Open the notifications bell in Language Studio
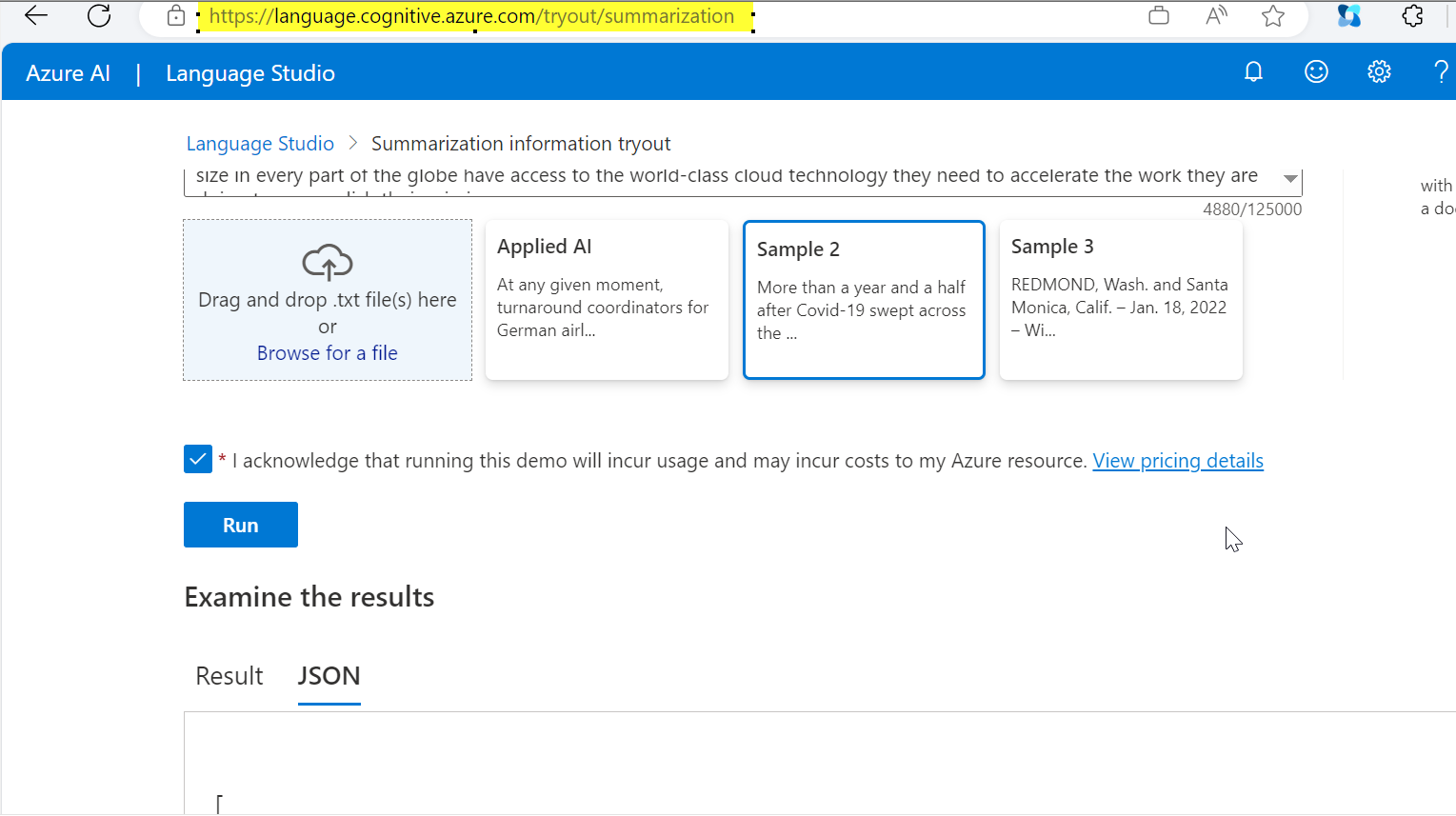Viewport: 1456px width, 816px height. pos(1253,71)
